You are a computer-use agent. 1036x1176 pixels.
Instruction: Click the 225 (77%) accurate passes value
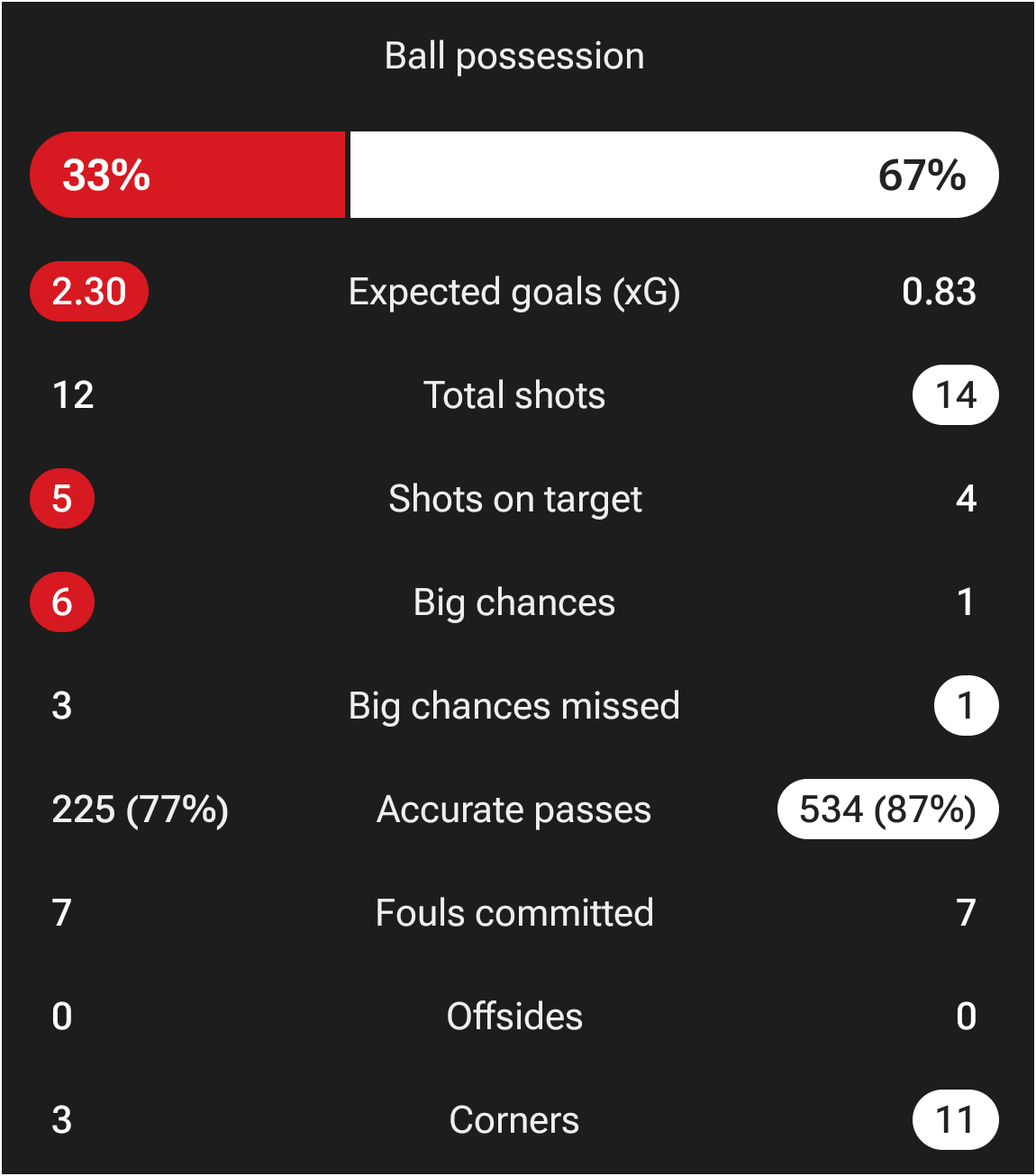tap(141, 810)
